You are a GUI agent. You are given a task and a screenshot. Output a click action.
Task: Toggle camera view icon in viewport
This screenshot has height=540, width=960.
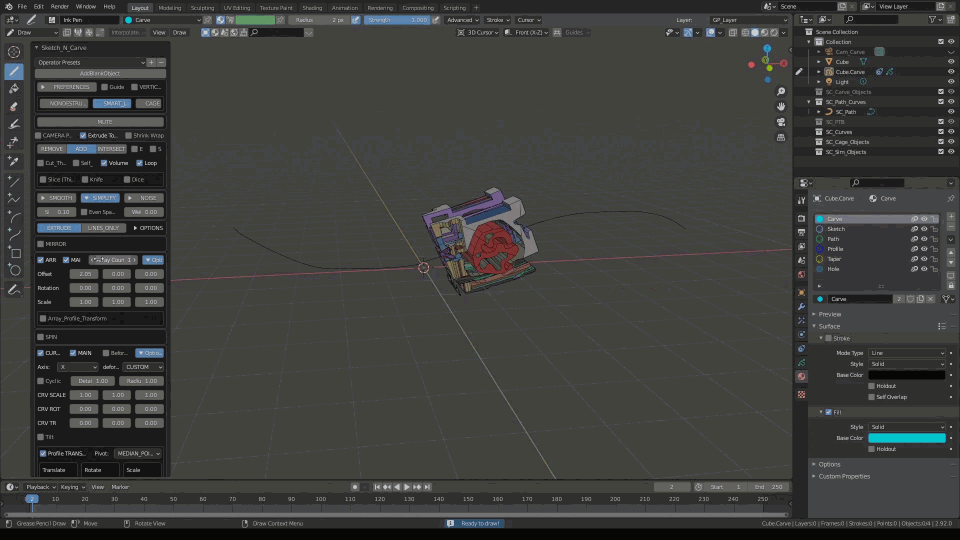pos(781,122)
